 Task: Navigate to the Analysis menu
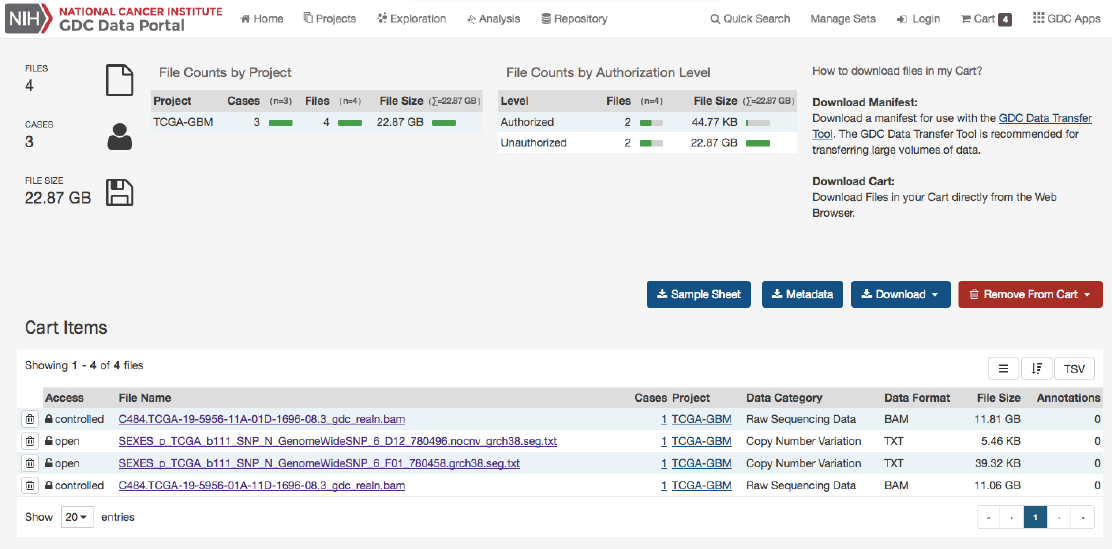pos(493,19)
